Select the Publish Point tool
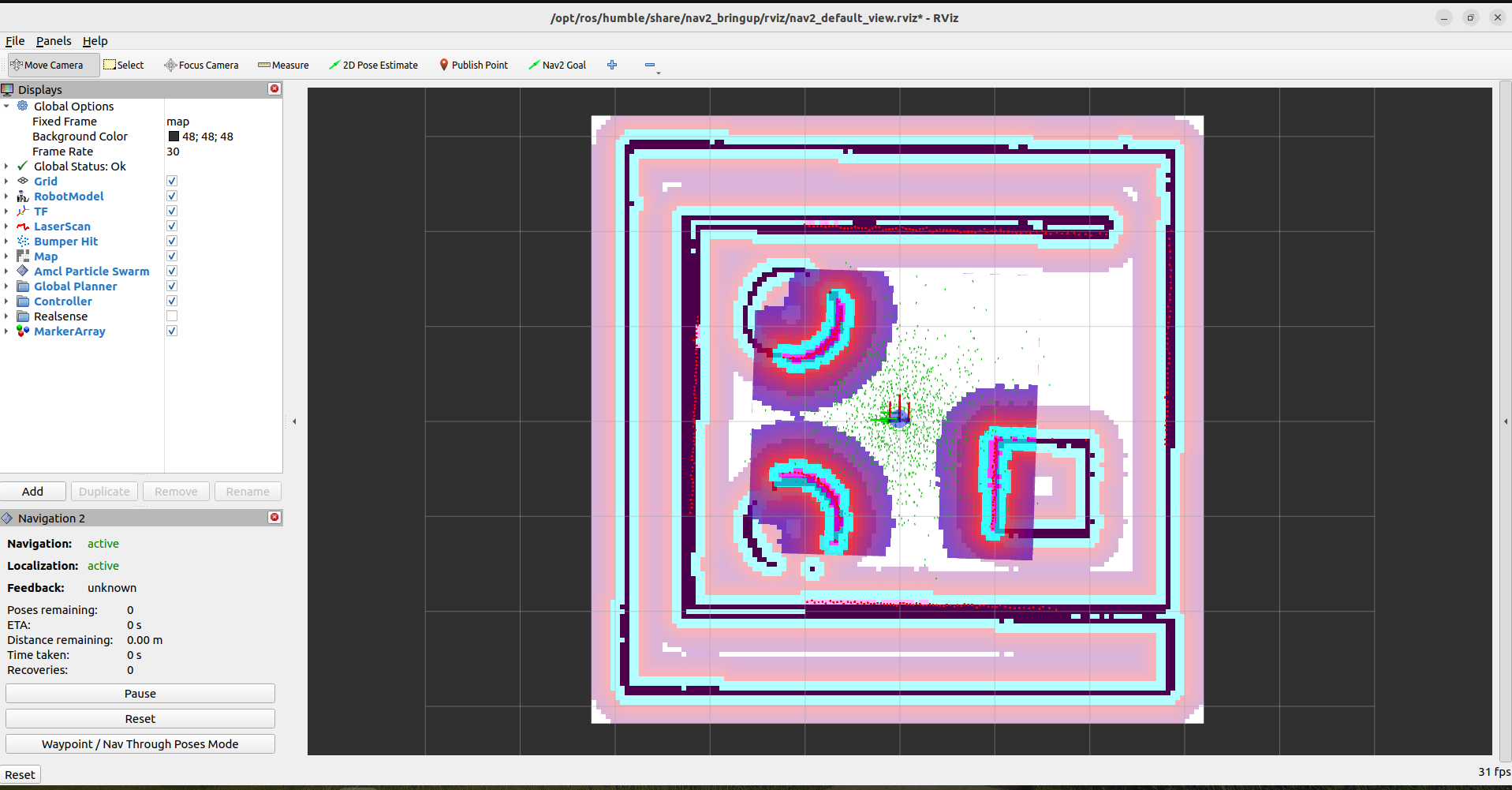Image resolution: width=1512 pixels, height=790 pixels. click(x=473, y=65)
